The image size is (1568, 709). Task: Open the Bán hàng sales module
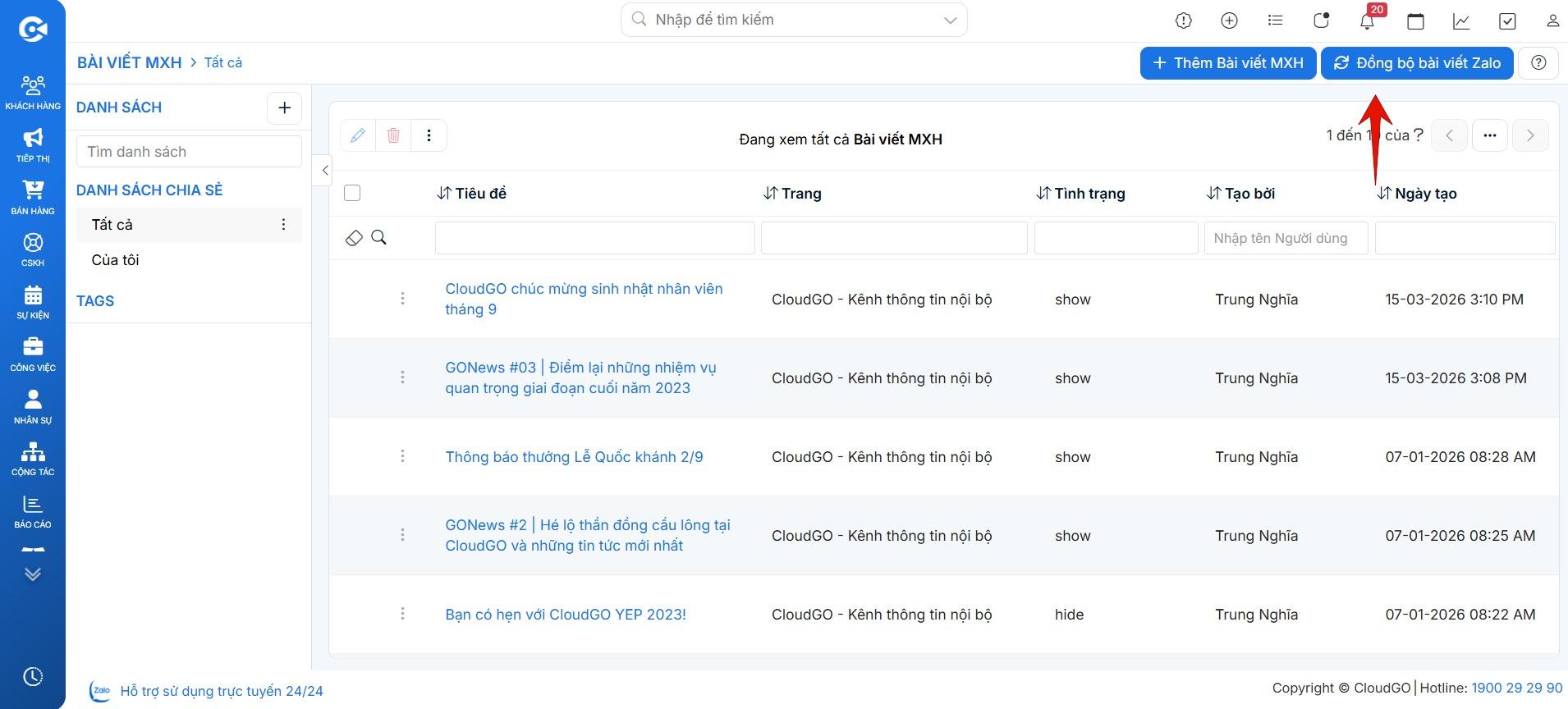point(33,198)
